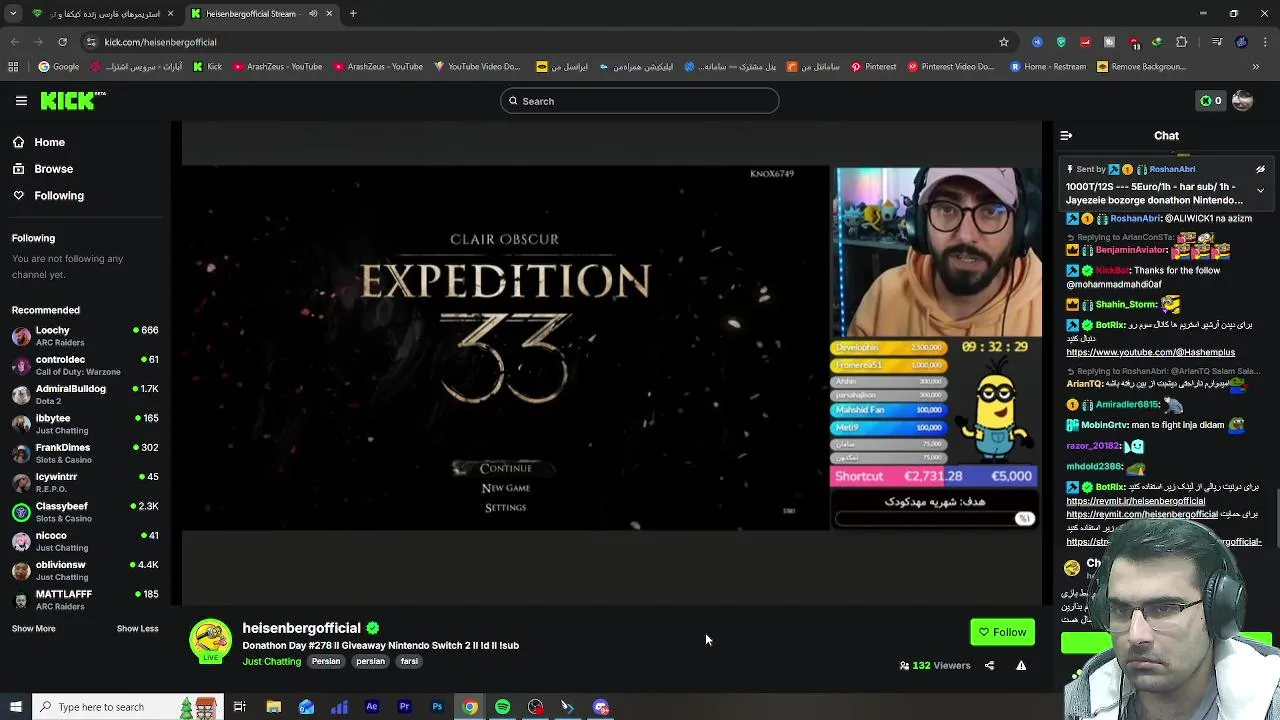The image size is (1280, 720).
Task: Open Icywintrr recommended channel
Action: (85, 482)
